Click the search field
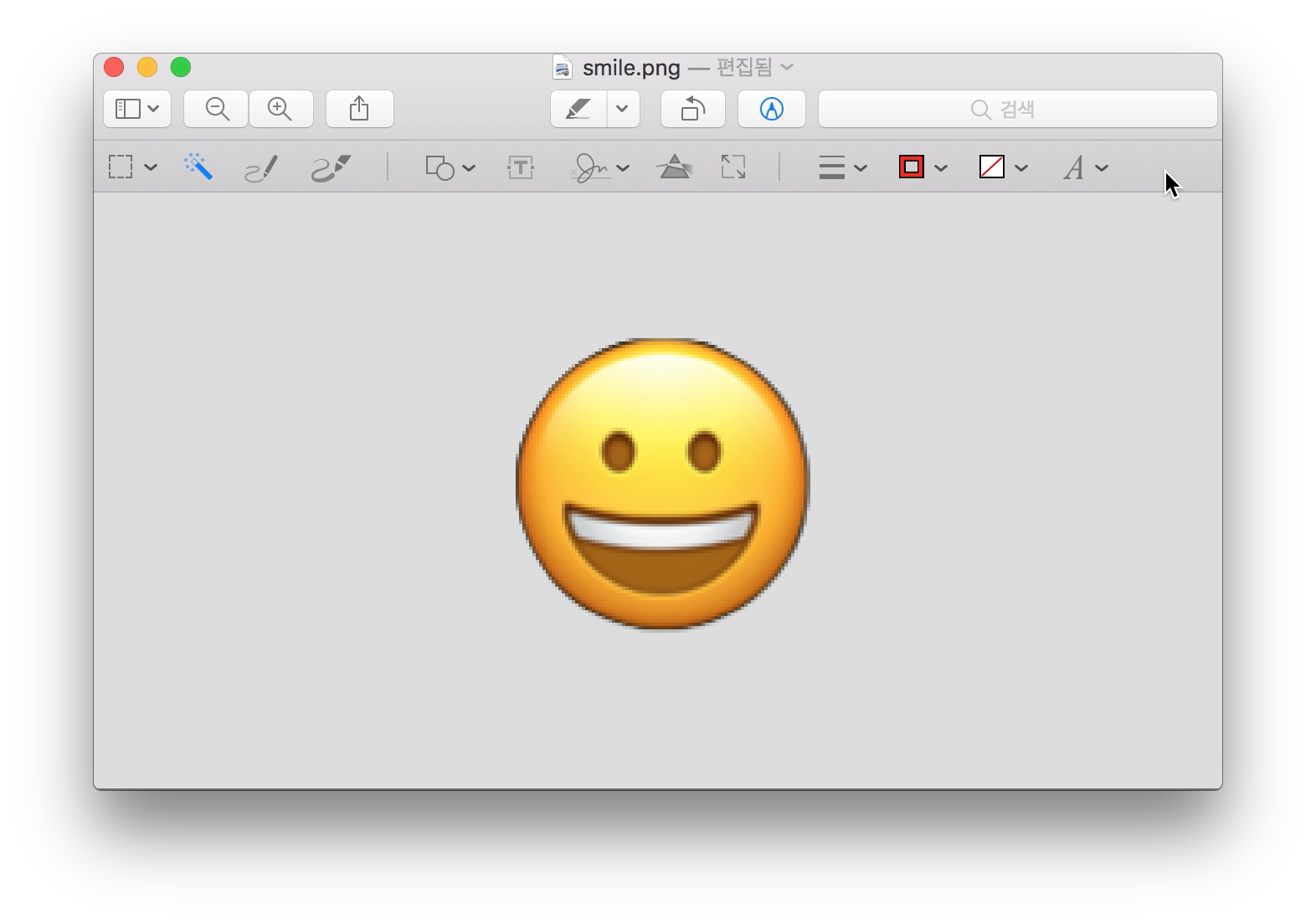Screen dimensions: 1316x924 (1017, 109)
